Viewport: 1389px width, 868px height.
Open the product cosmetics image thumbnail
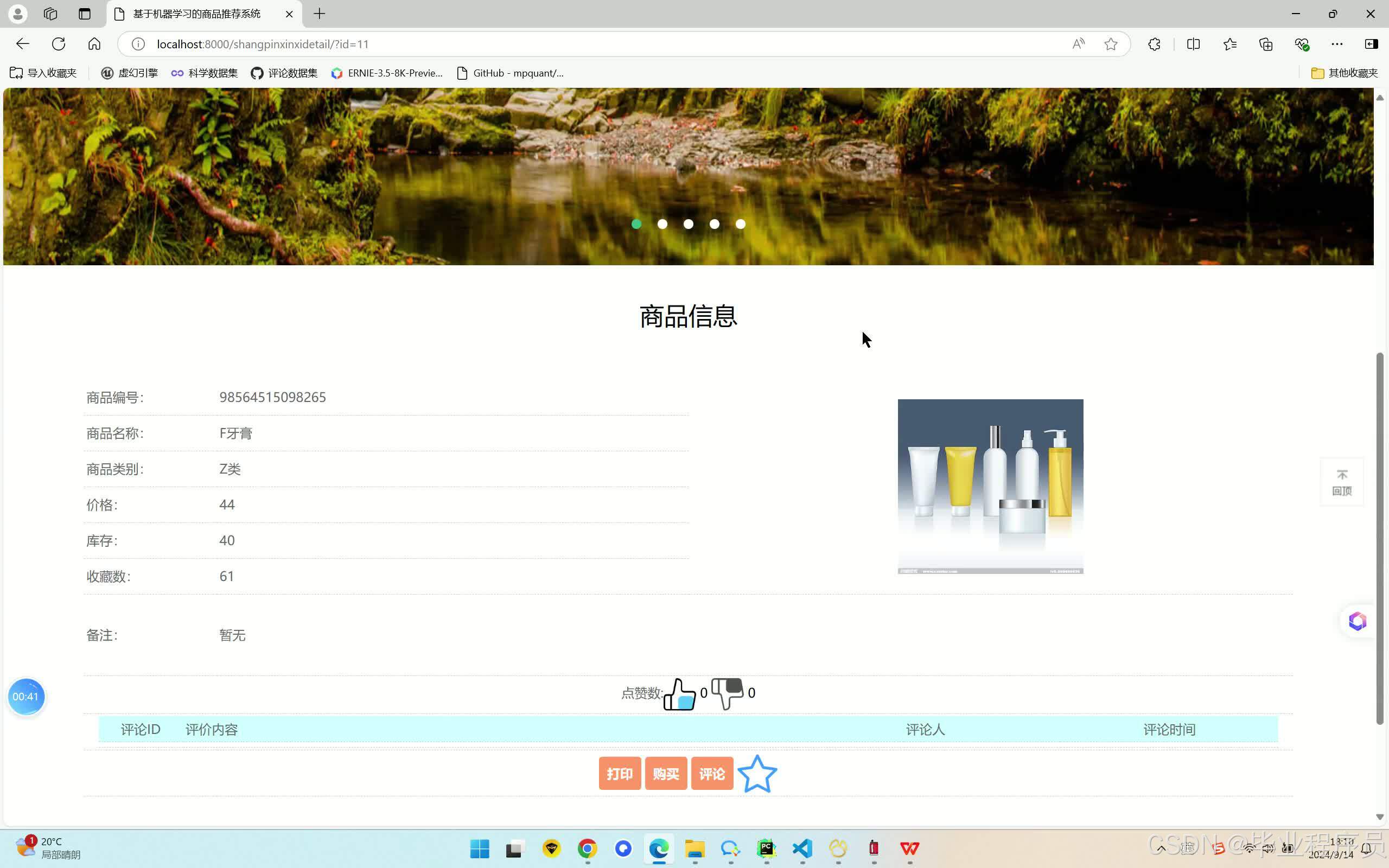(x=990, y=486)
